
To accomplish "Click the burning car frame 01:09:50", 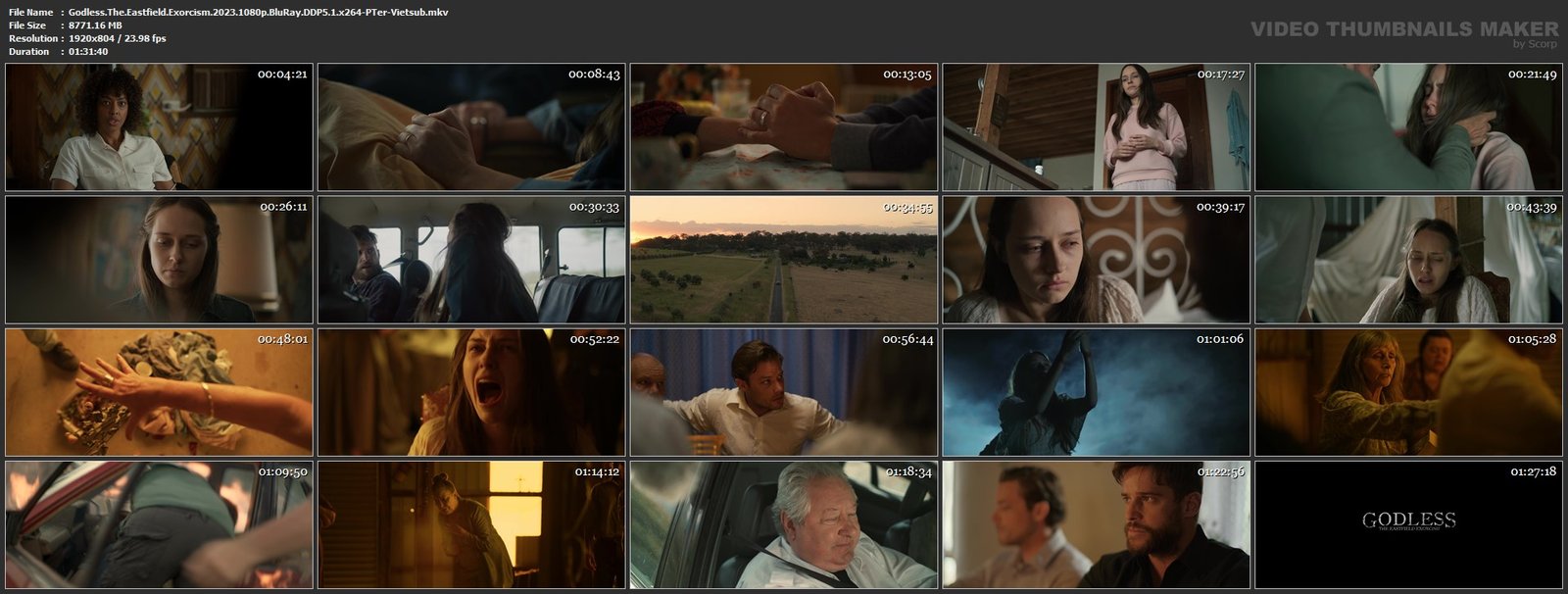I will pyautogui.click(x=159, y=524).
